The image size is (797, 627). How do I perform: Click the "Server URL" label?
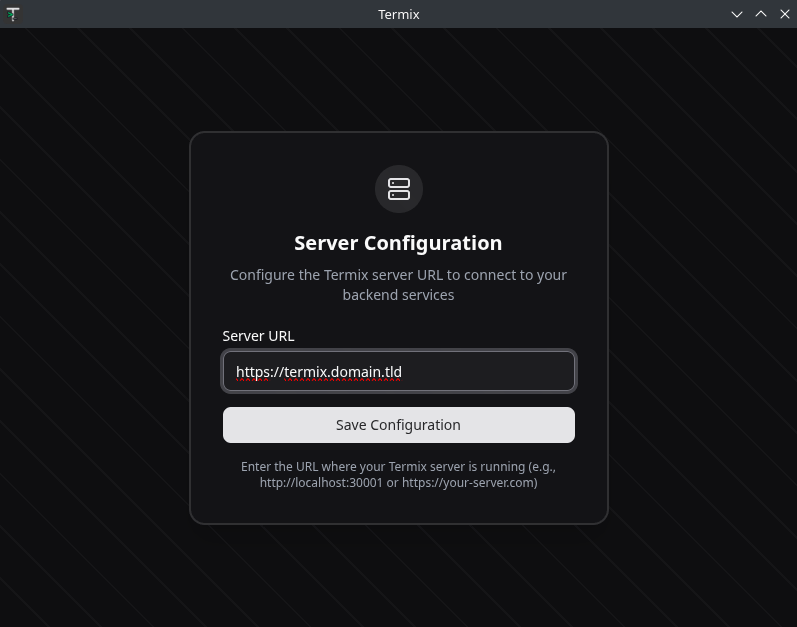[258, 336]
